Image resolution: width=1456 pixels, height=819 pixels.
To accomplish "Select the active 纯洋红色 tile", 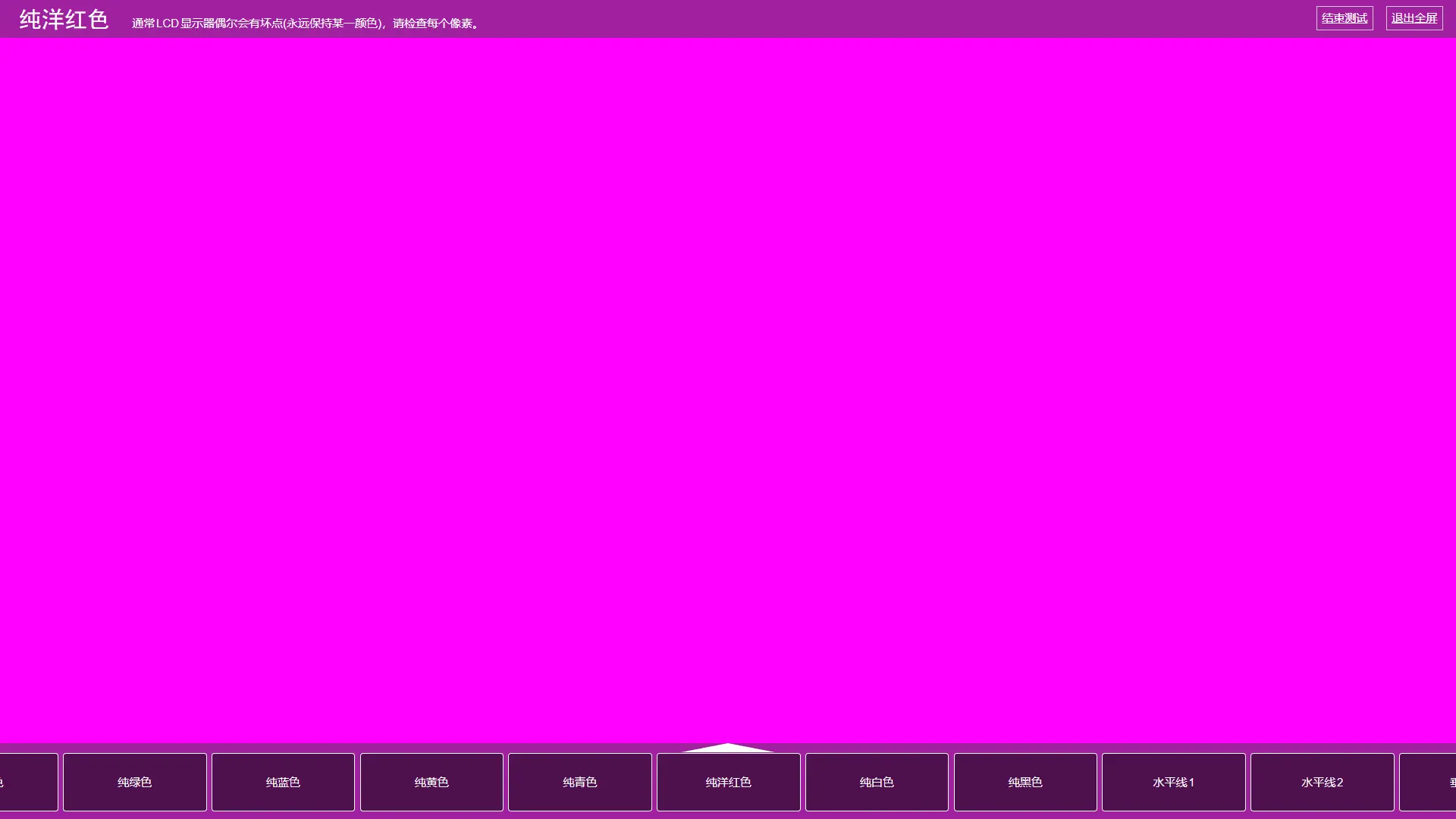I will click(x=728, y=782).
